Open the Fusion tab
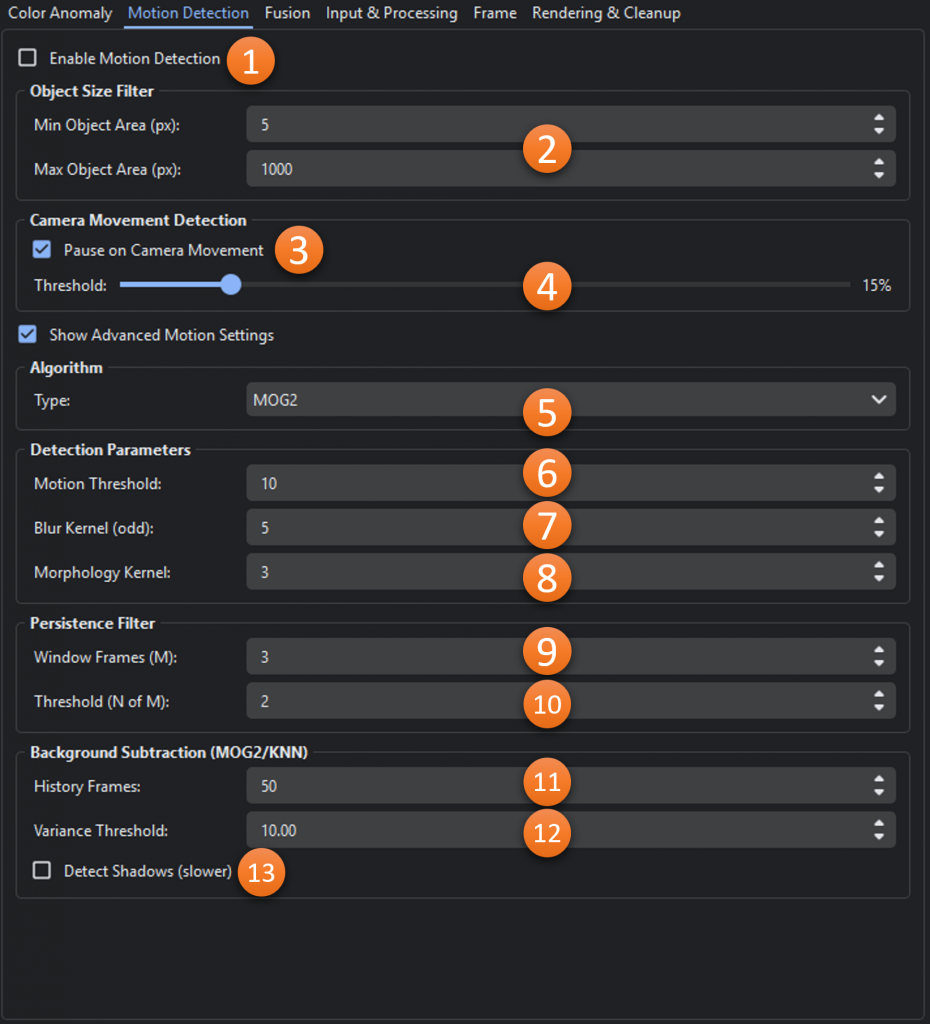This screenshot has width=930, height=1024. (x=287, y=13)
